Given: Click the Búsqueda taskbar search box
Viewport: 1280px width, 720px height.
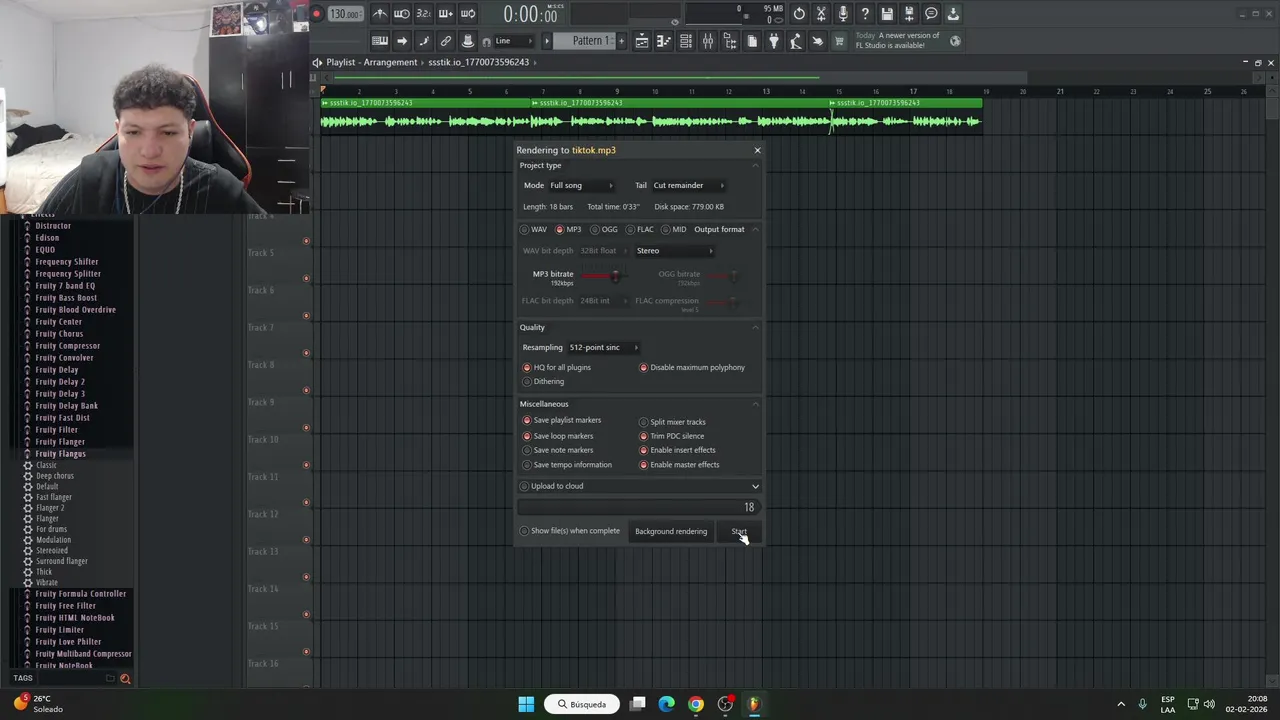Looking at the screenshot, I should (582, 704).
